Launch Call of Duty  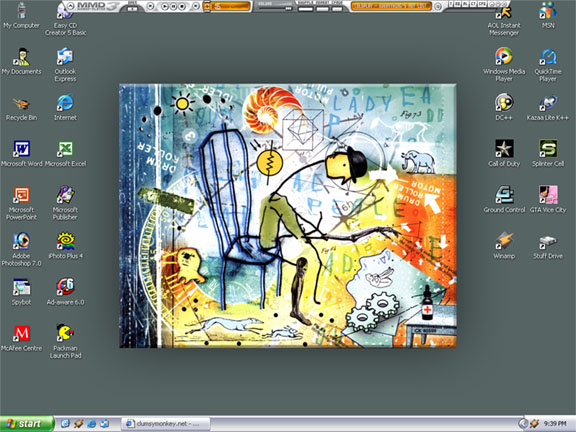[x=504, y=154]
